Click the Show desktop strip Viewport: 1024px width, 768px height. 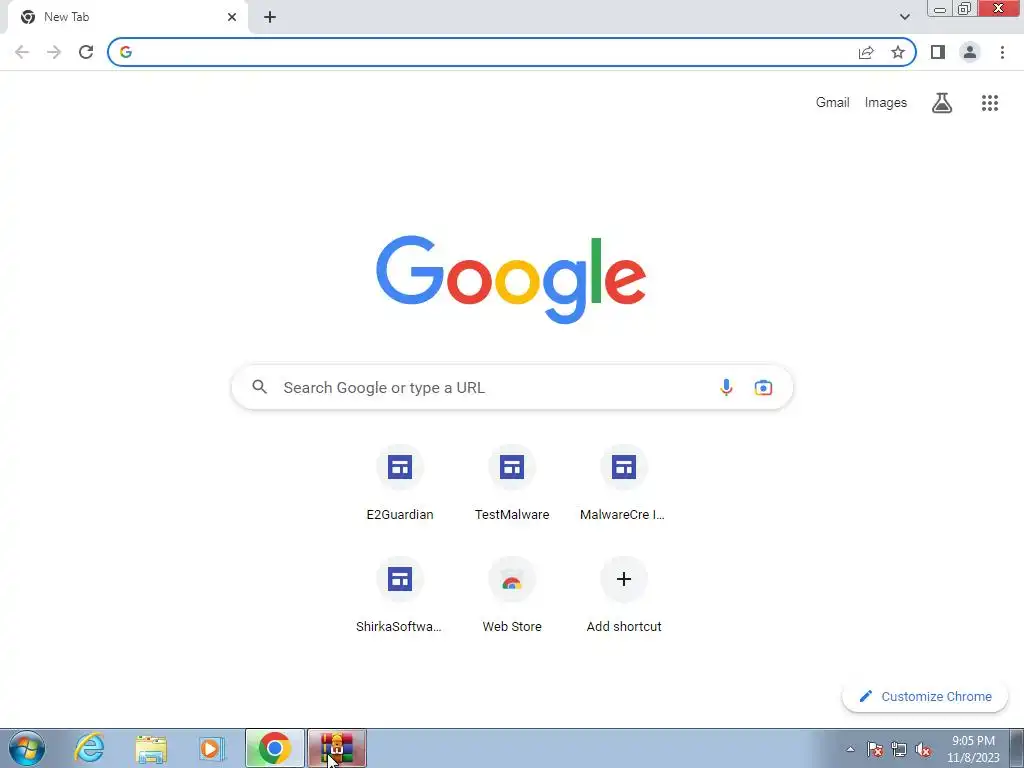(x=1016, y=748)
